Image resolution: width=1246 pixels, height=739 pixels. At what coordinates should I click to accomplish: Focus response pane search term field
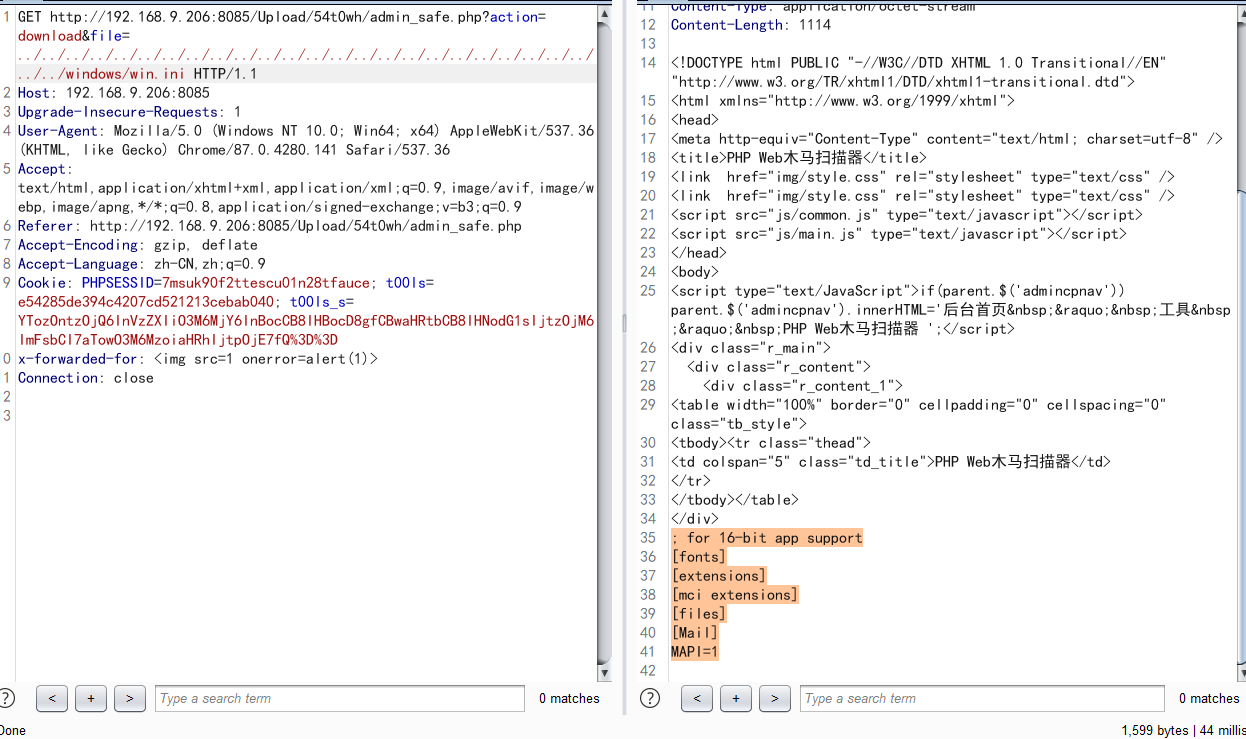pyautogui.click(x=982, y=698)
